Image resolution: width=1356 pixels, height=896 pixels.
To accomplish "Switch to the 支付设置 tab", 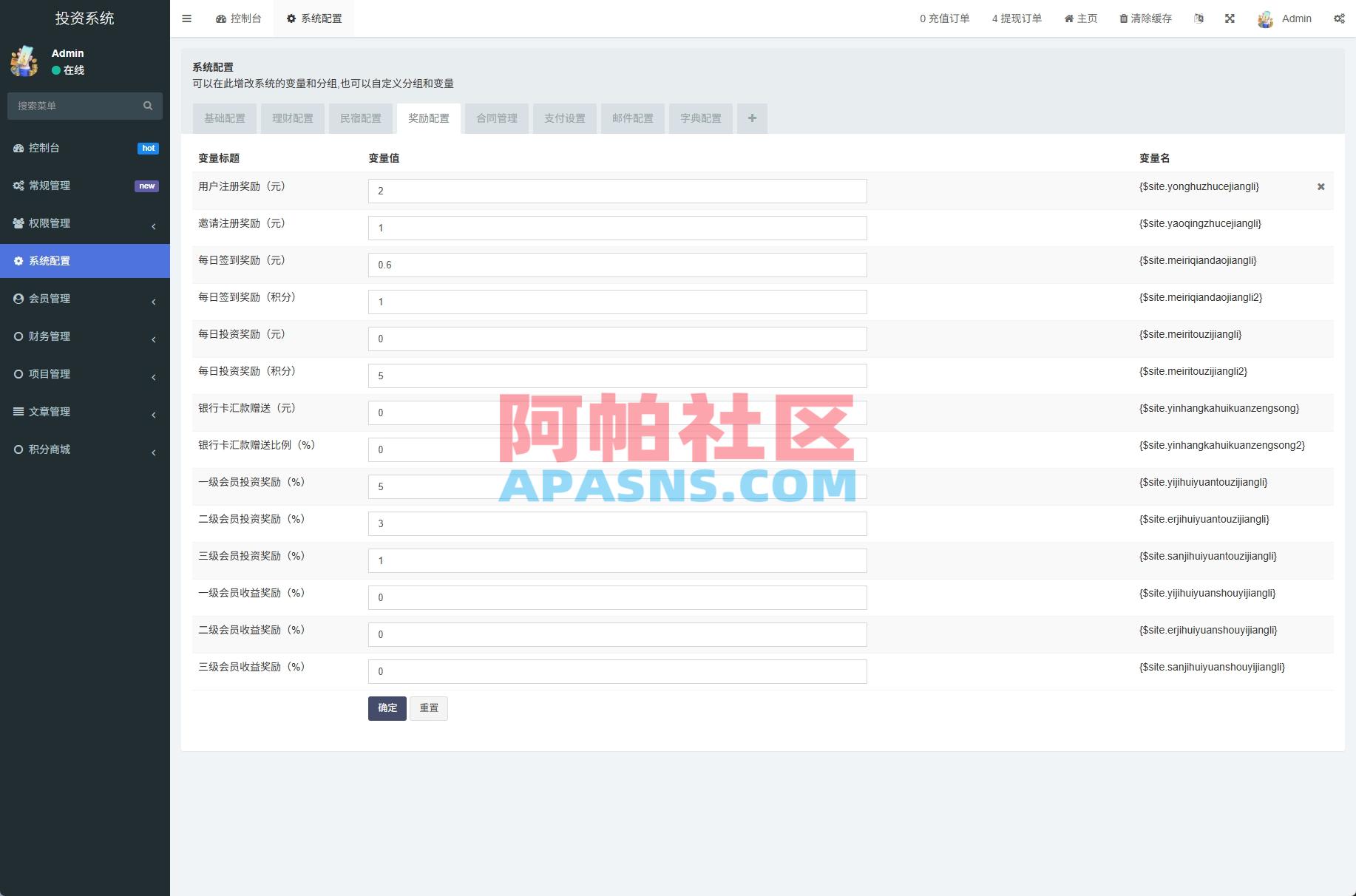I will (565, 118).
